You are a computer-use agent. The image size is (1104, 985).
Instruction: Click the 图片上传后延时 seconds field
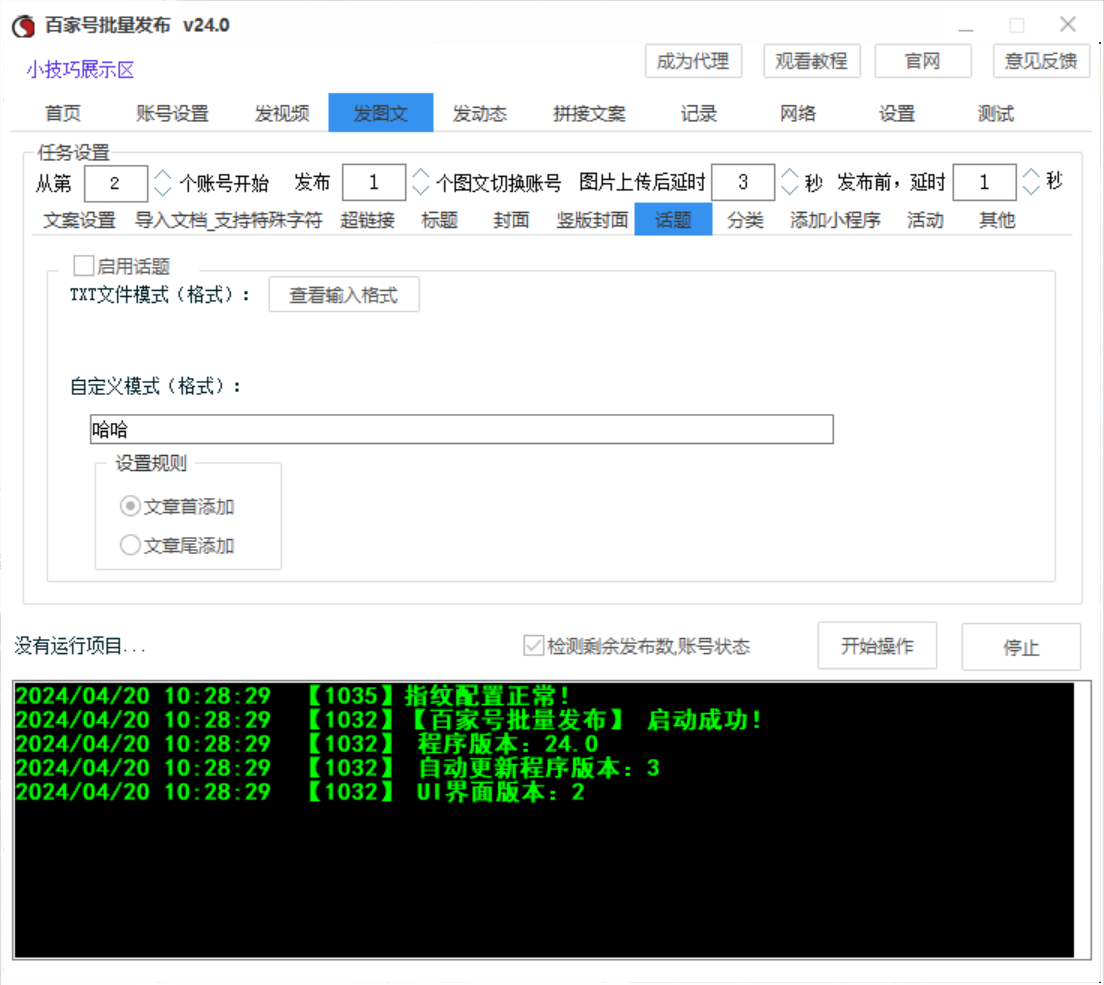(744, 182)
